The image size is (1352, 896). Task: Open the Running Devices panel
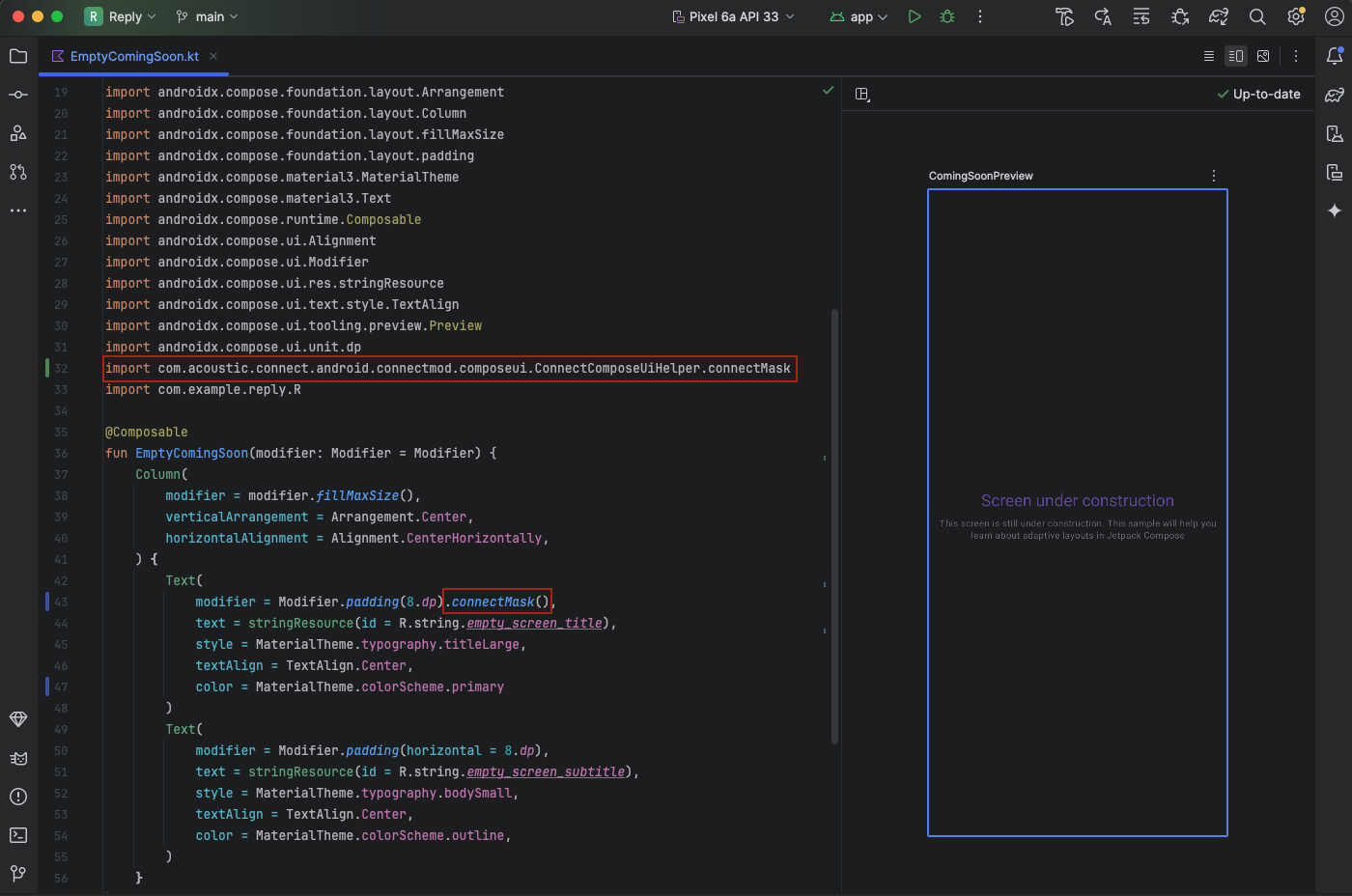coord(1335,172)
